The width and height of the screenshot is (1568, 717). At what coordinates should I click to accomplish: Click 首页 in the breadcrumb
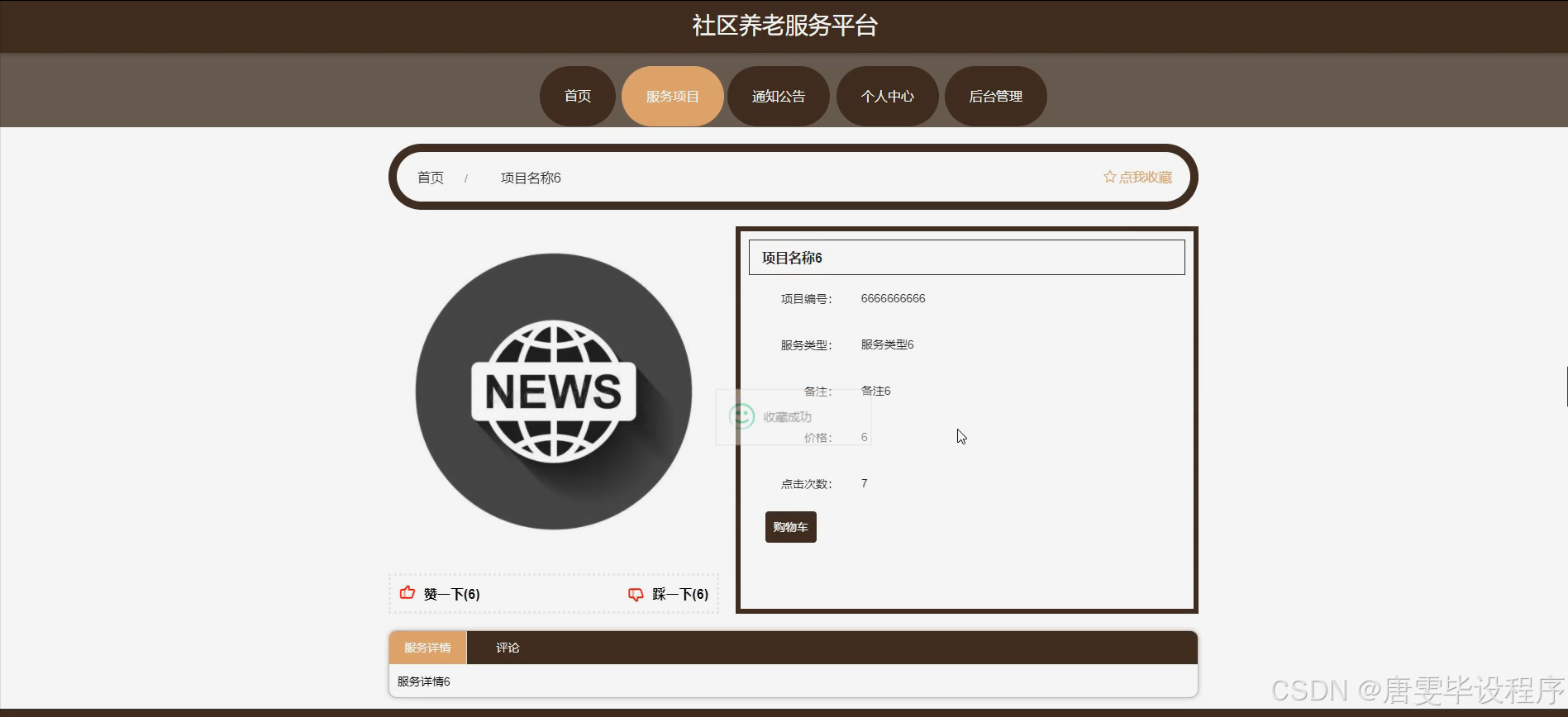point(430,178)
